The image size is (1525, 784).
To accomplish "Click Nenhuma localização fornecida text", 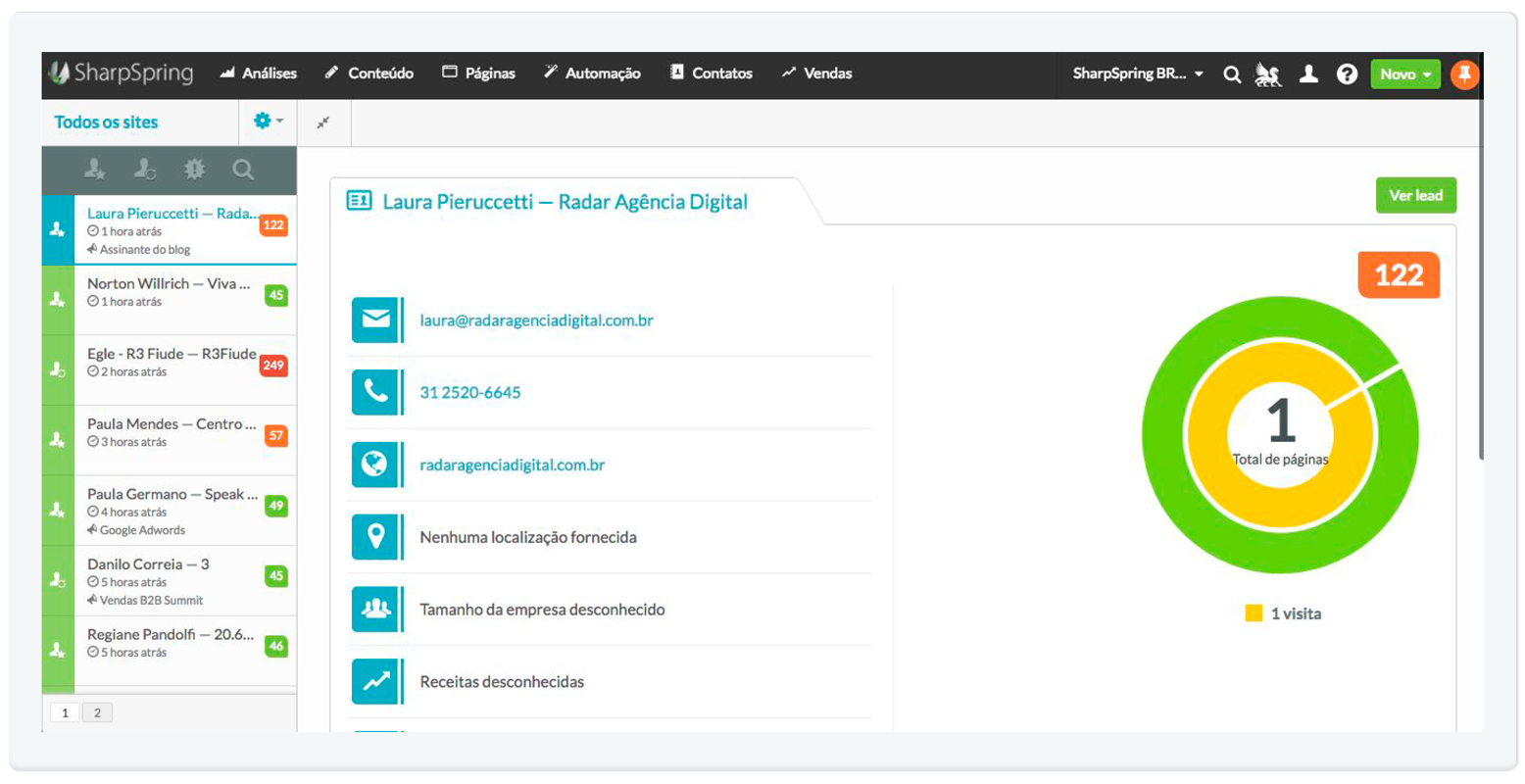I will click(528, 537).
